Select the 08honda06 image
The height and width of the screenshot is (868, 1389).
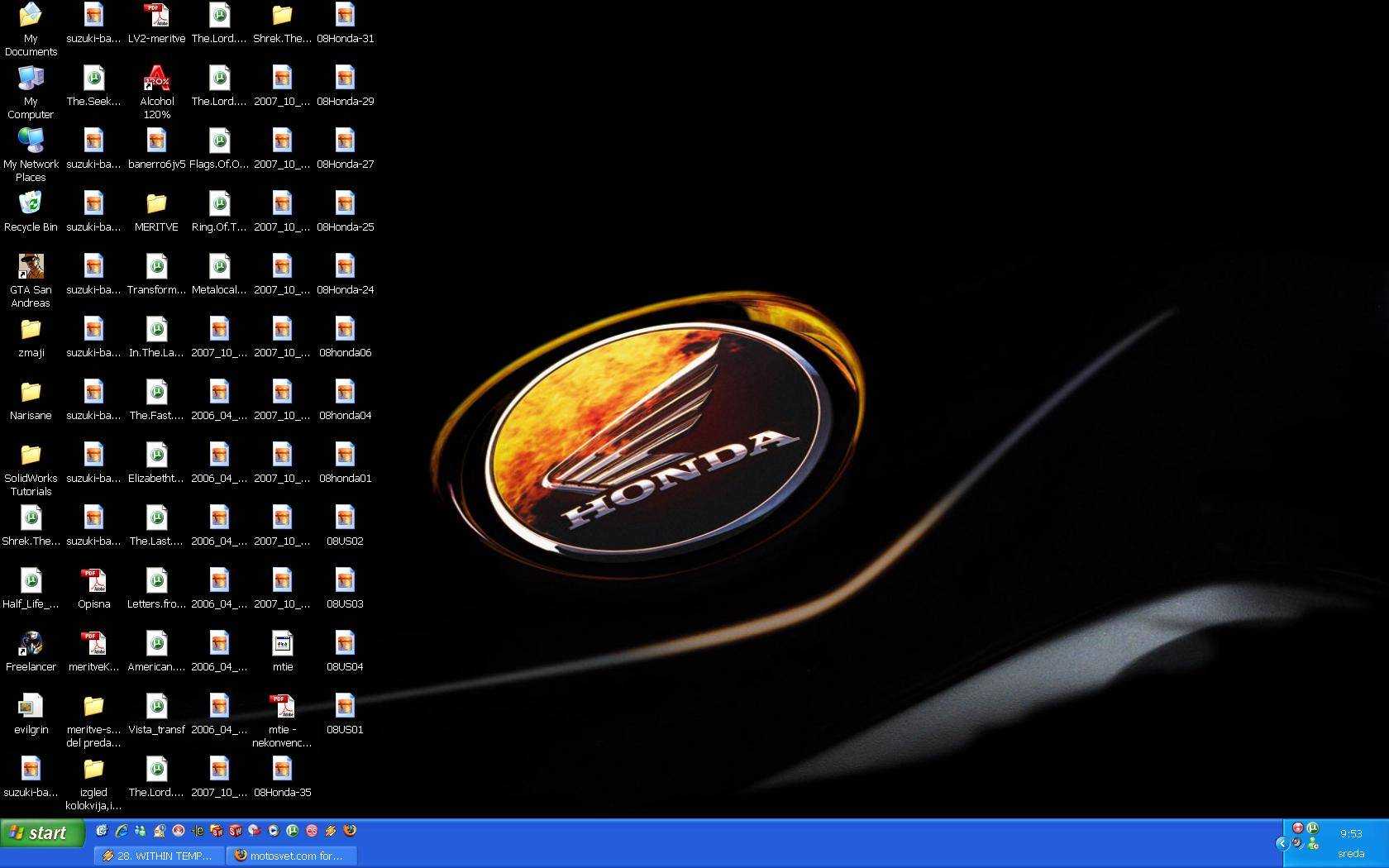(345, 337)
